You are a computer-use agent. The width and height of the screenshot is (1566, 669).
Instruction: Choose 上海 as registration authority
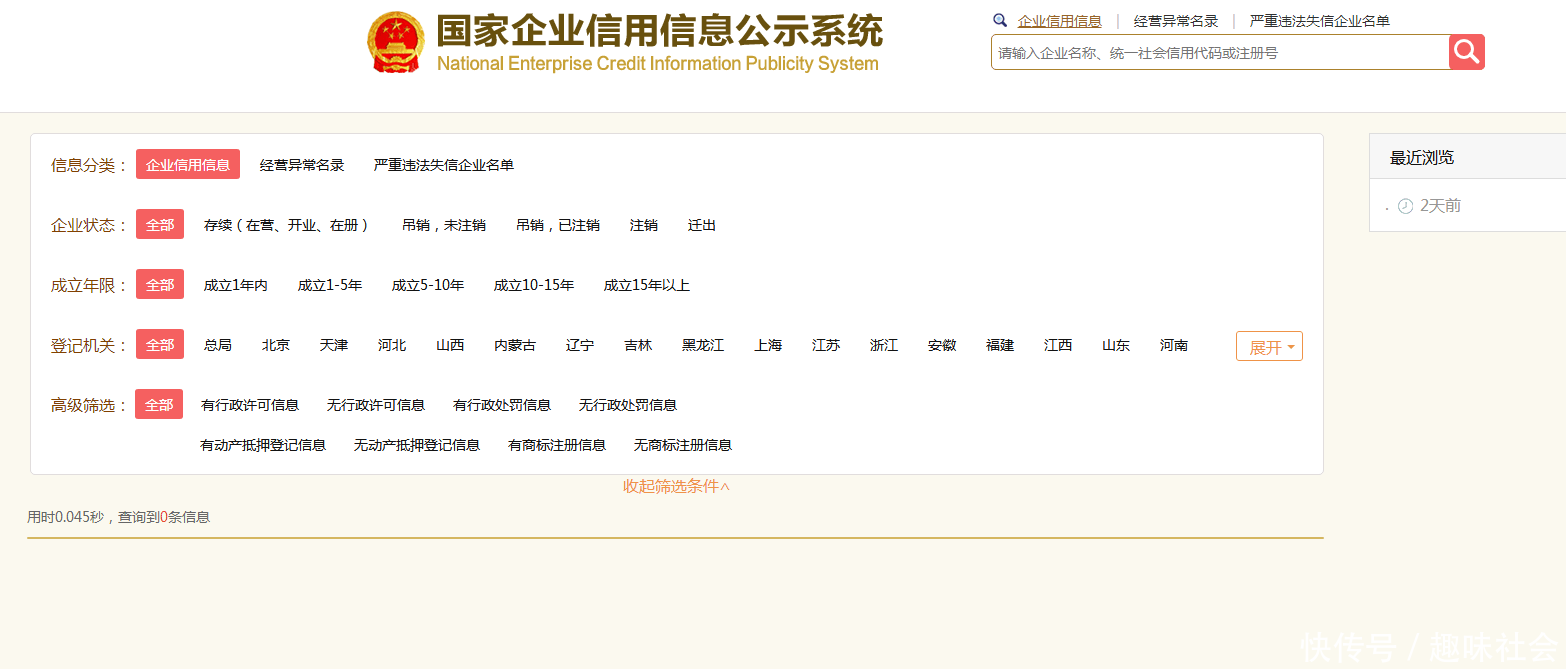point(768,345)
